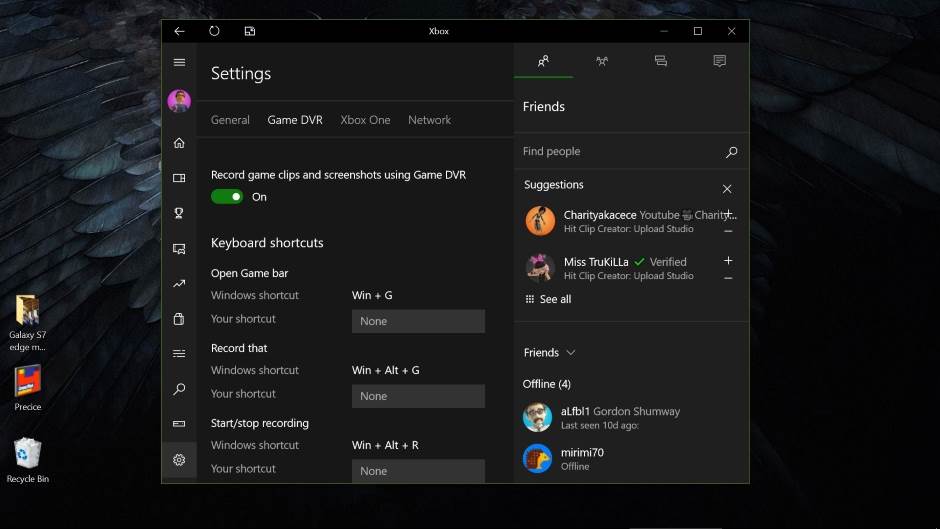This screenshot has height=529, width=940.
Task: Open the hamburger menu in sidebar
Action: click(x=179, y=62)
